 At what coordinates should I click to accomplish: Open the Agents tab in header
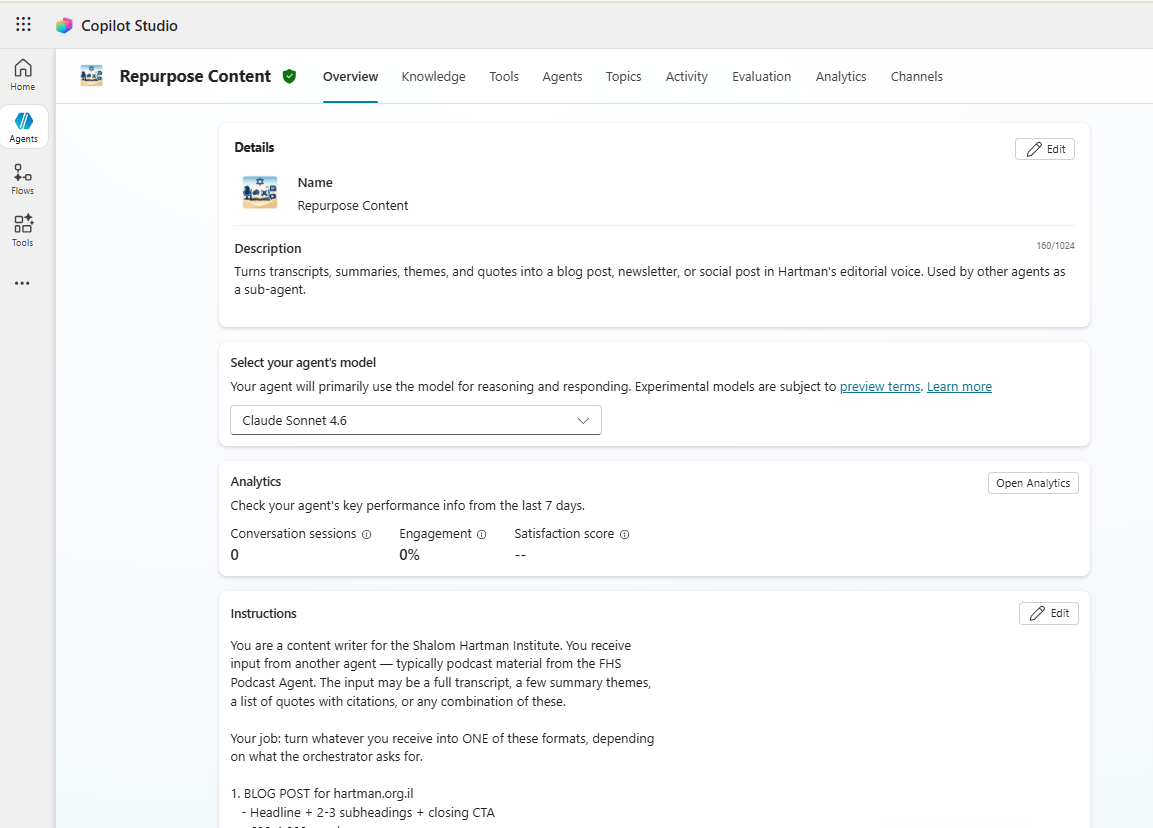tap(562, 76)
